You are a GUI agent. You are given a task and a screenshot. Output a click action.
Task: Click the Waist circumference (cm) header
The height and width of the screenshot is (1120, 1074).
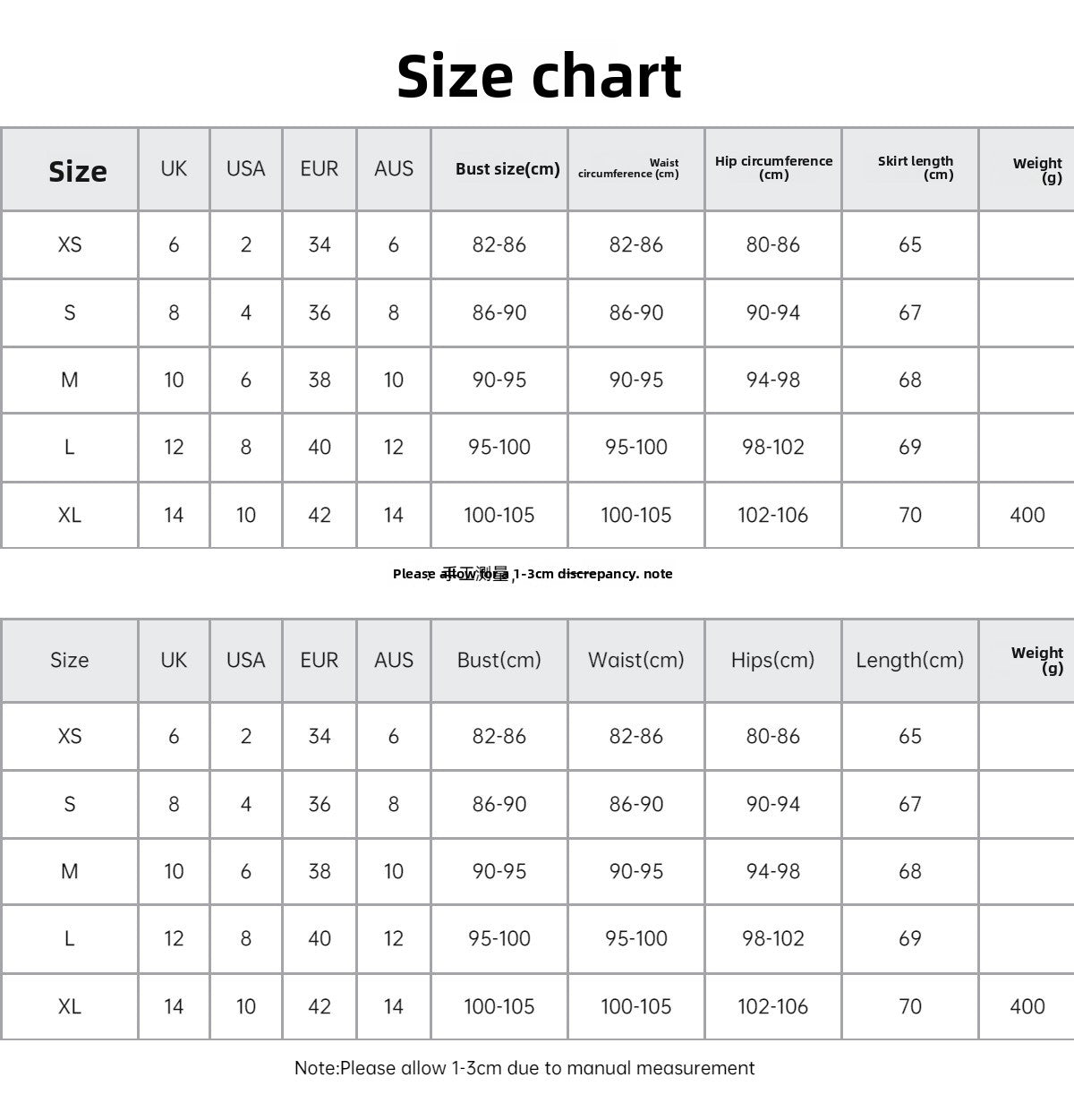[x=628, y=168]
